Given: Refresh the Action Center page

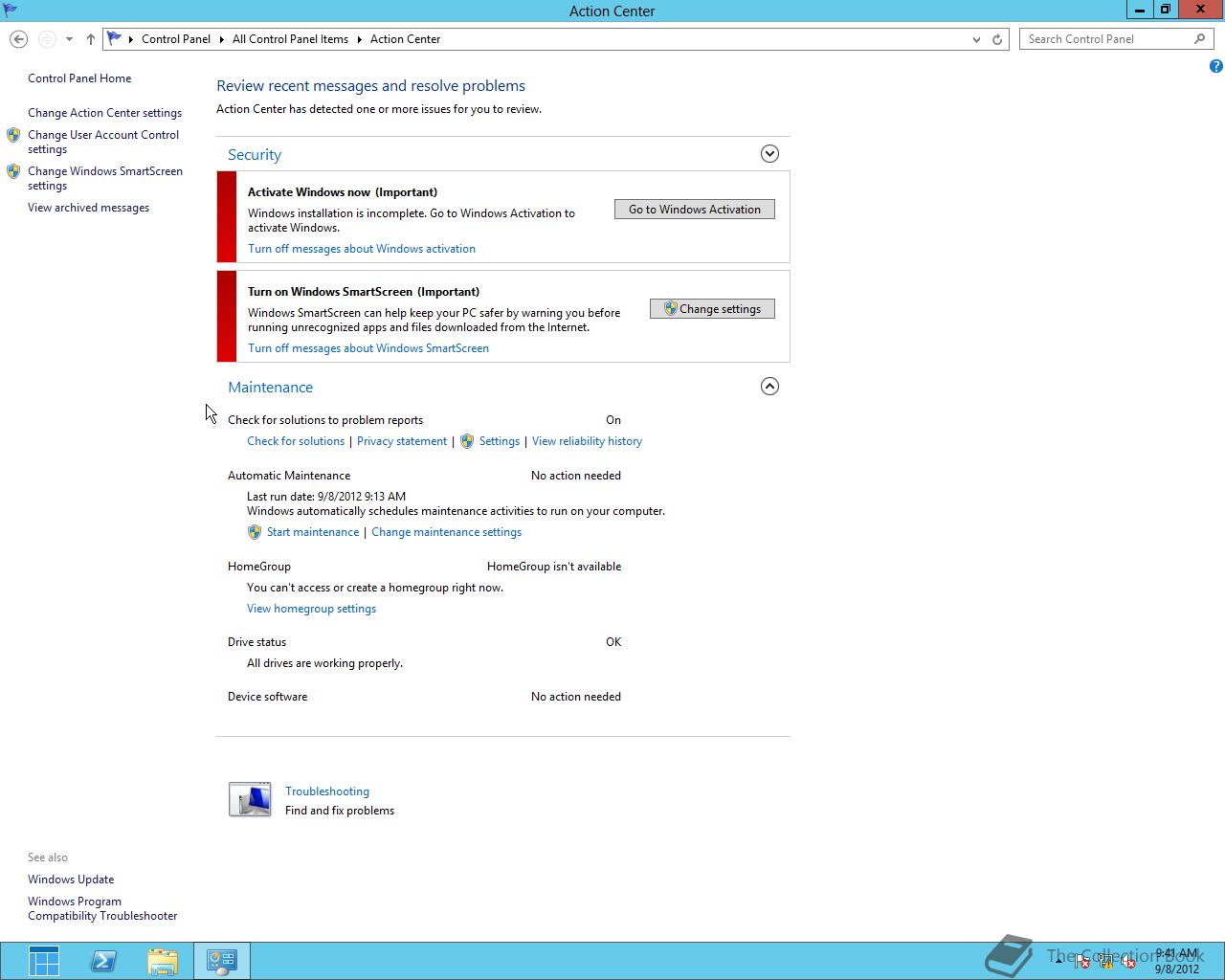Looking at the screenshot, I should point(997,39).
